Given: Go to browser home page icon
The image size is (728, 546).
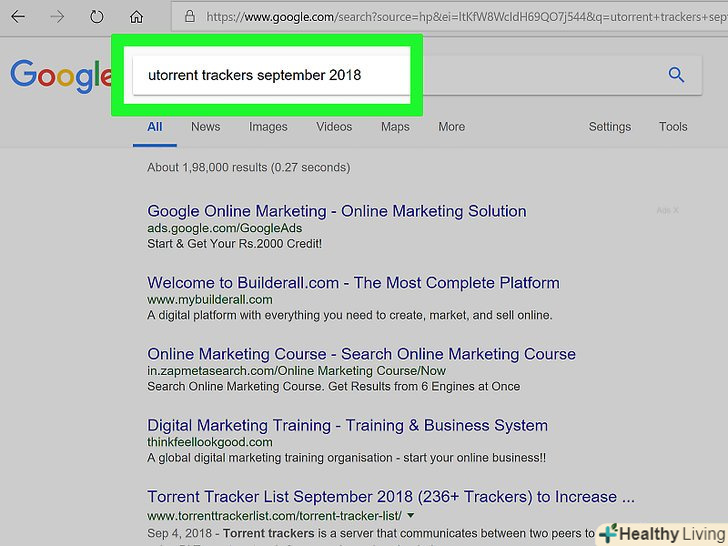Looking at the screenshot, I should tap(136, 17).
